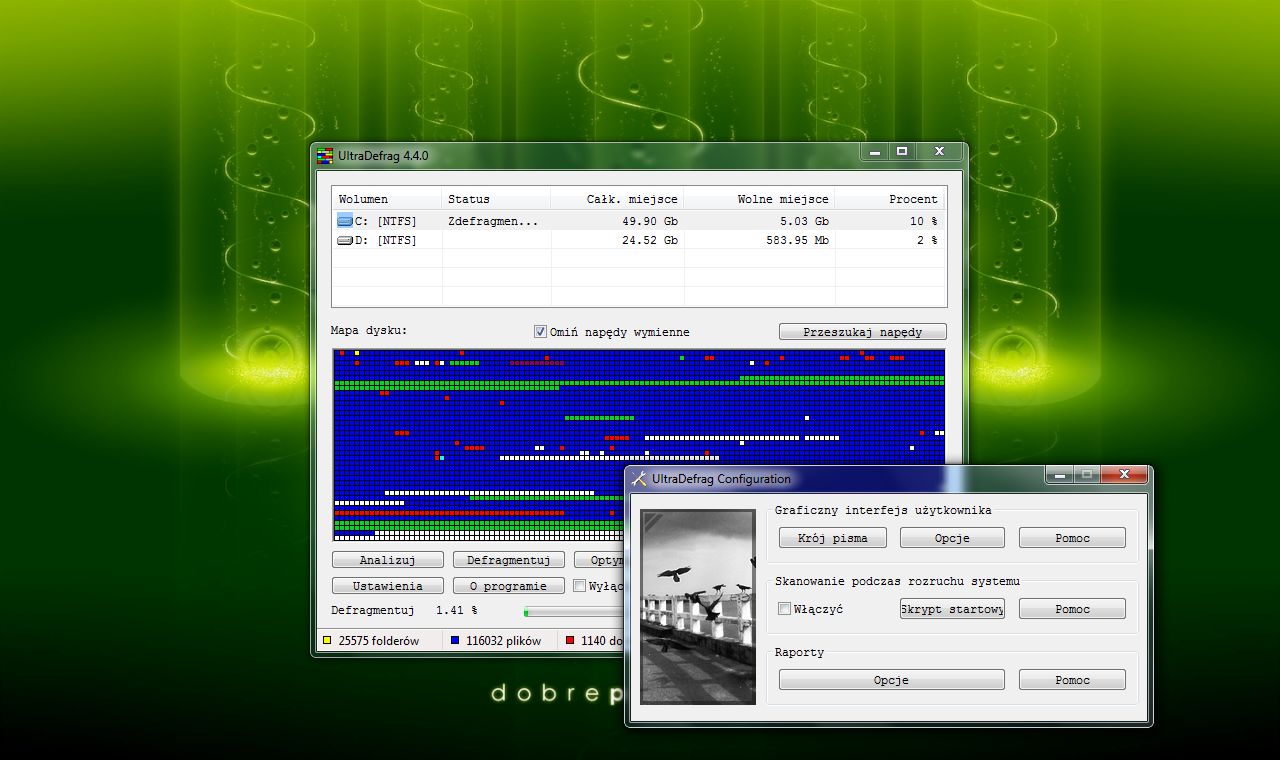The height and width of the screenshot is (760, 1280).
Task: Enable the 'Włączyć' boot scan checkbox
Action: coord(785,609)
